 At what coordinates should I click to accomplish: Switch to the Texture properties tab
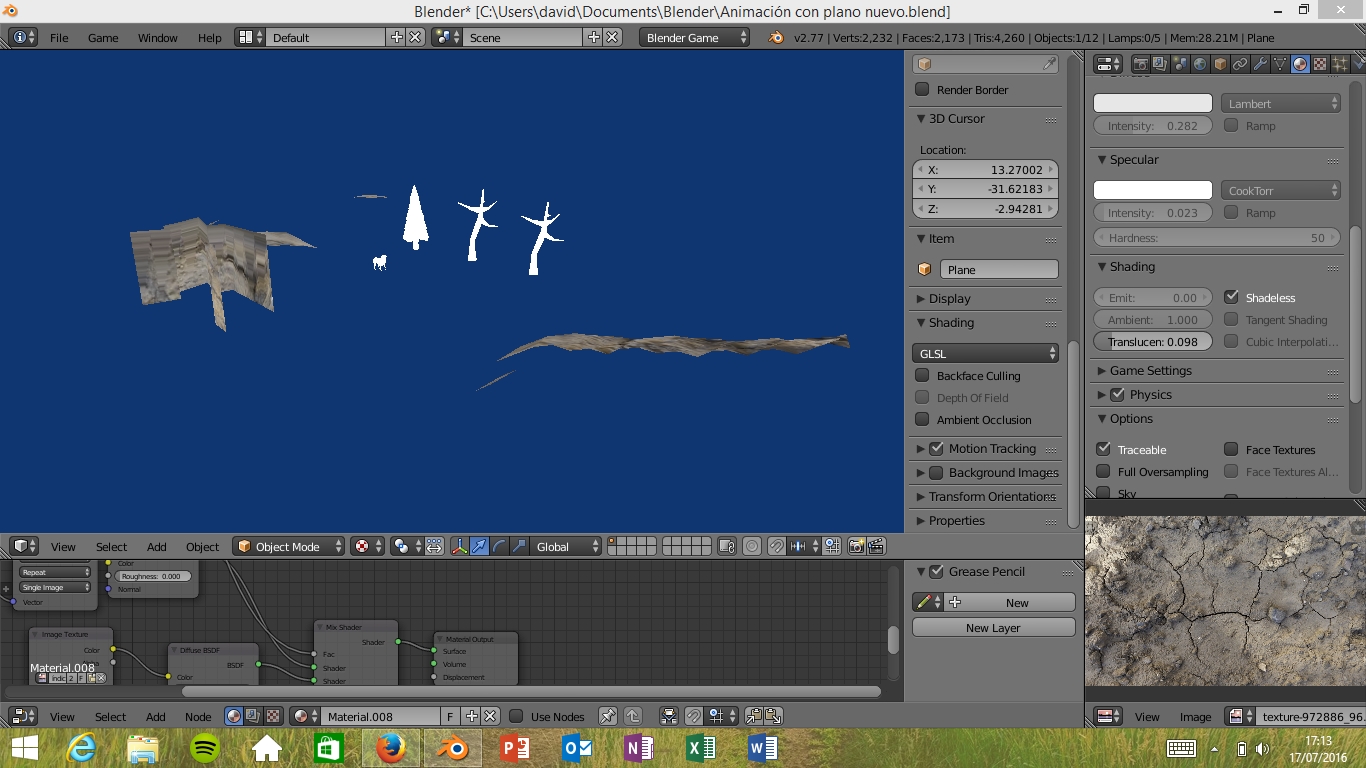[x=1320, y=64]
